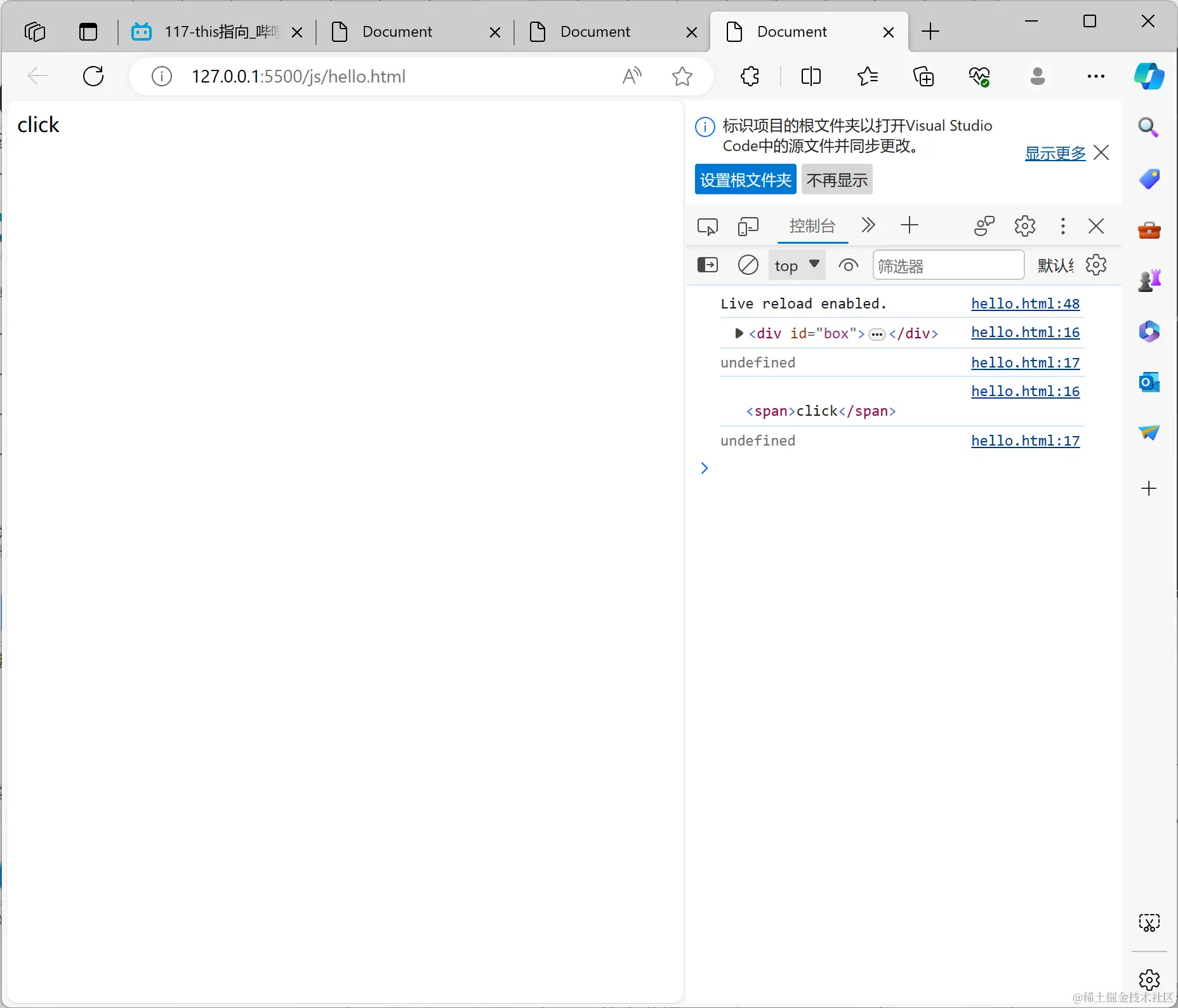Add this page to favorites star
Screen dimensions: 1178x1008
point(682,76)
